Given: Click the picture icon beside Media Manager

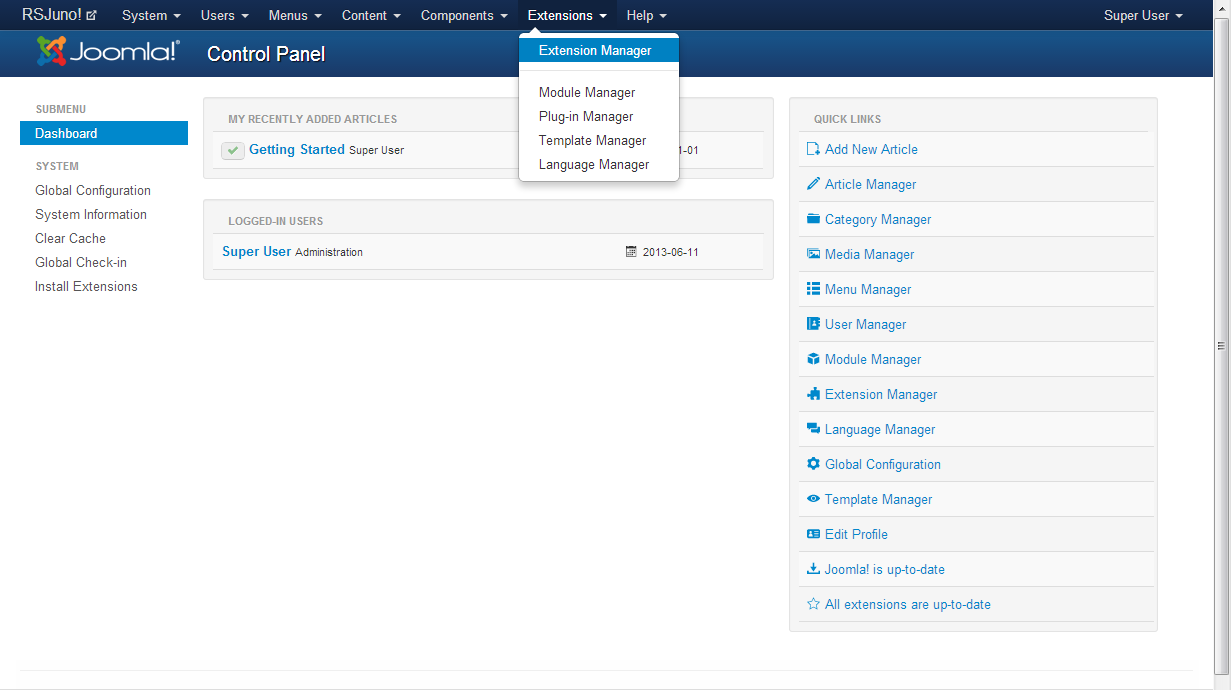Looking at the screenshot, I should tap(813, 254).
